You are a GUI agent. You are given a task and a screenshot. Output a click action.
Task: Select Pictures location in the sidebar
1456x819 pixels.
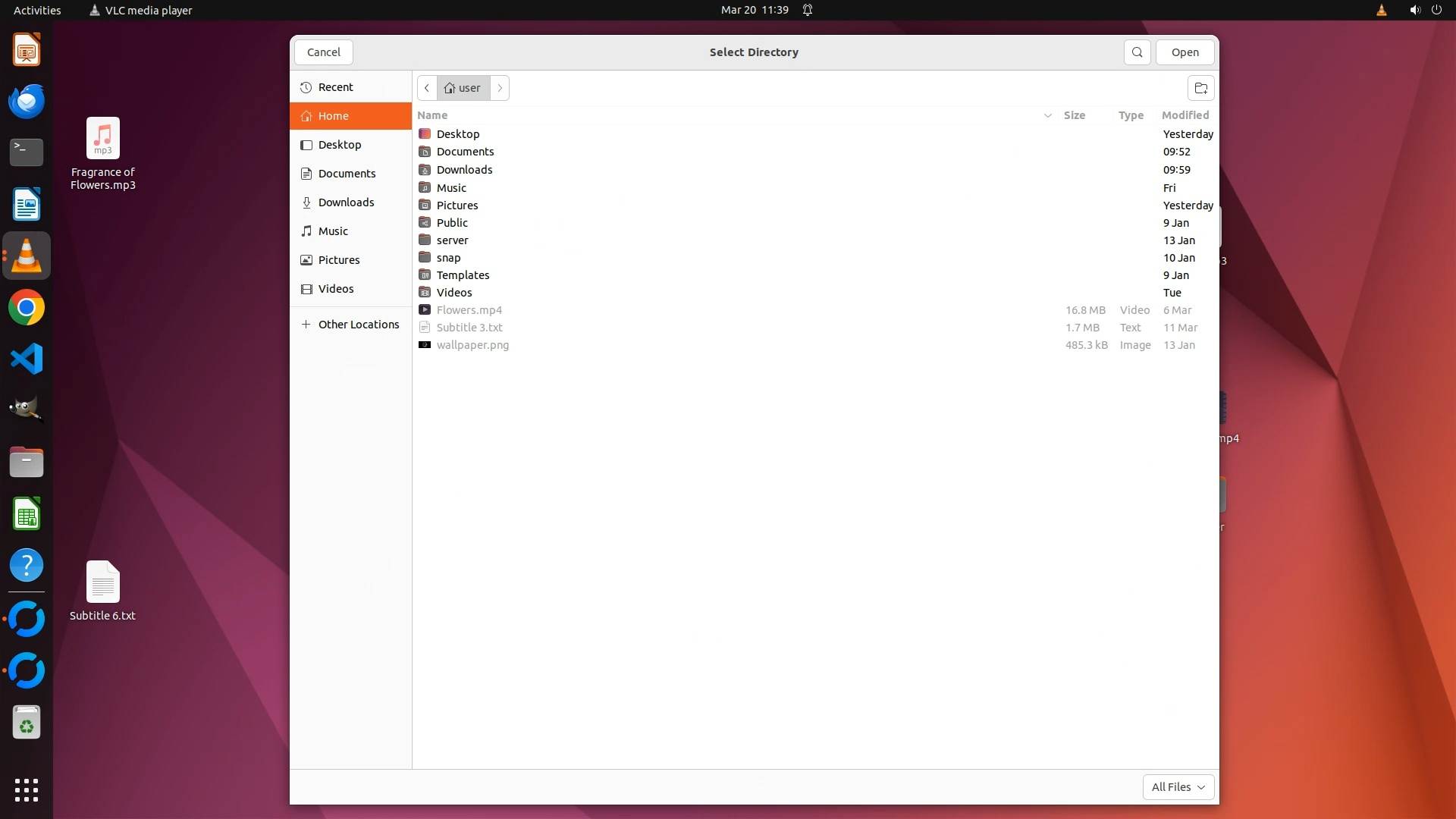[x=338, y=260]
